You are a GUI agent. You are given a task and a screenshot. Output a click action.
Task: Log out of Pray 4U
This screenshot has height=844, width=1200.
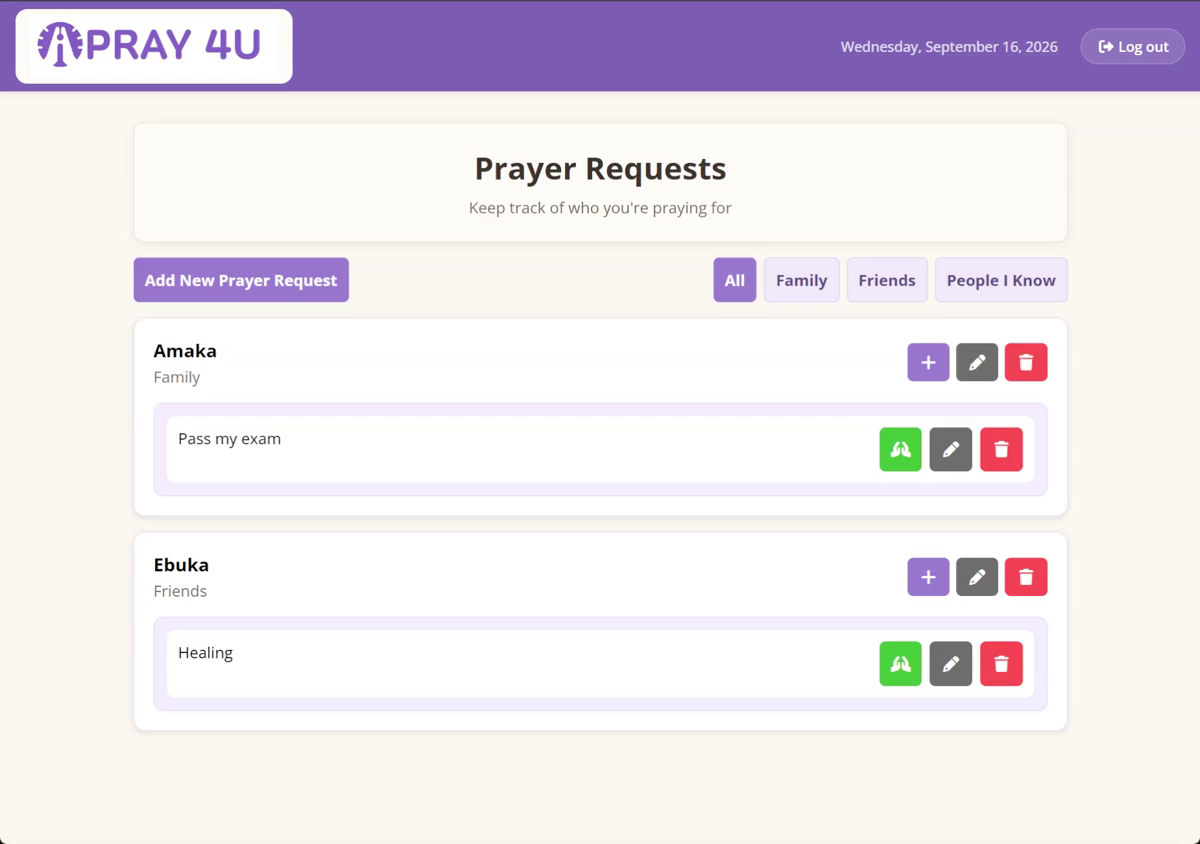coord(1133,47)
